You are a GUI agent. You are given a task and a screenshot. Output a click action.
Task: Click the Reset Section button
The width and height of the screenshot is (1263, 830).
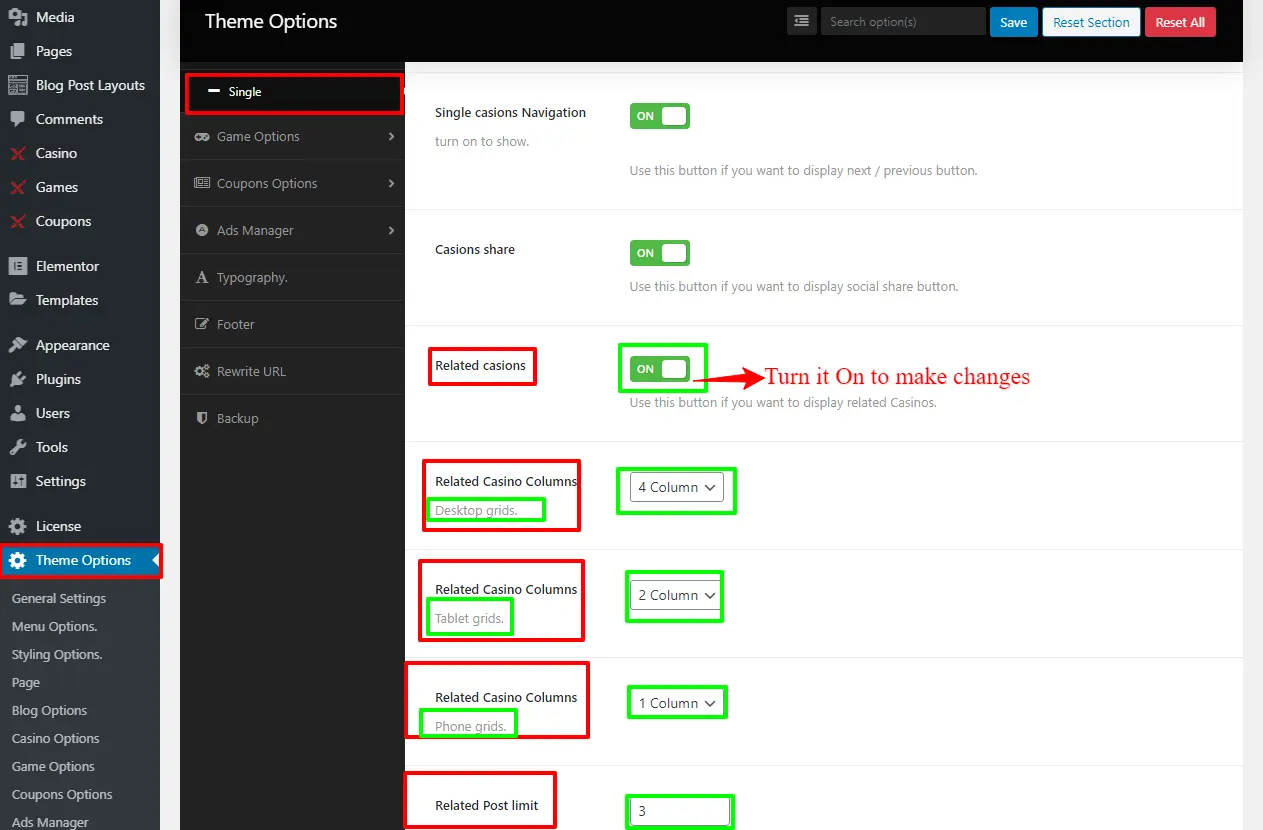[1091, 22]
